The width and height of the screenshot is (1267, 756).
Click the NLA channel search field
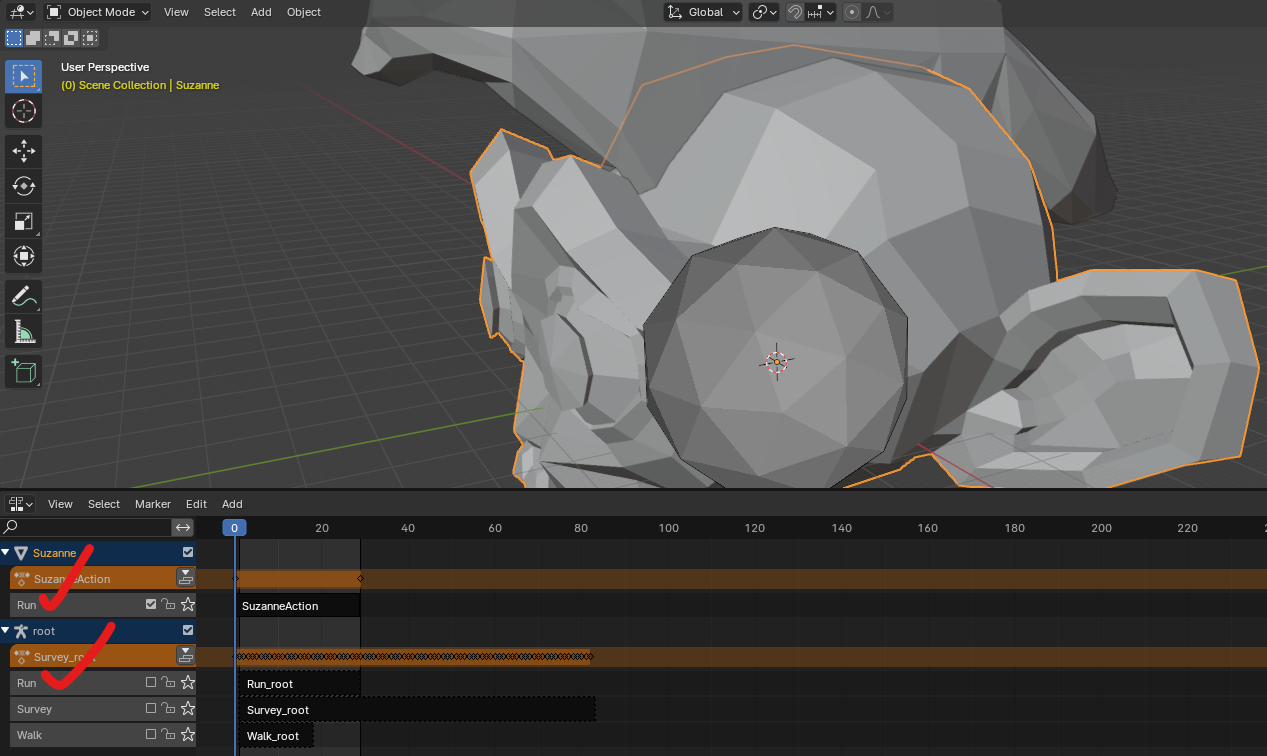(x=86, y=527)
